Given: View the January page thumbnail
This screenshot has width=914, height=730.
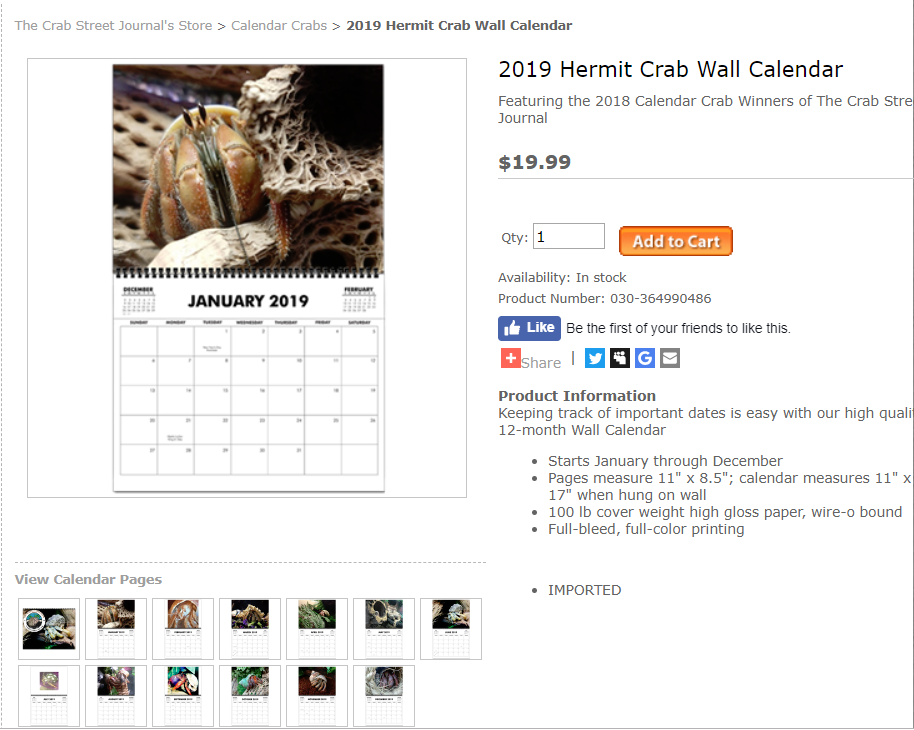Looking at the screenshot, I should pyautogui.click(x=116, y=629).
